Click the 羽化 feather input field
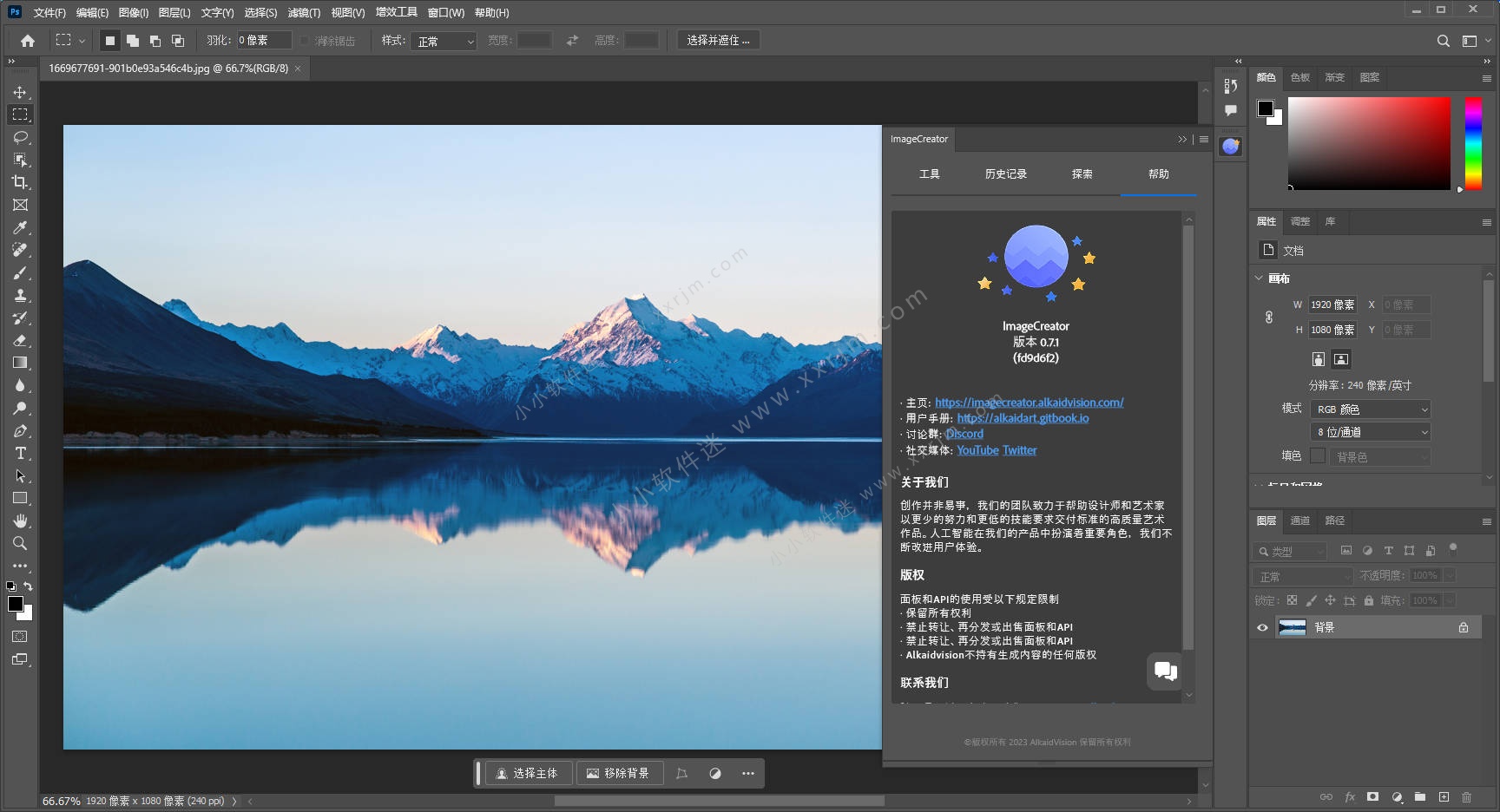 pyautogui.click(x=264, y=41)
